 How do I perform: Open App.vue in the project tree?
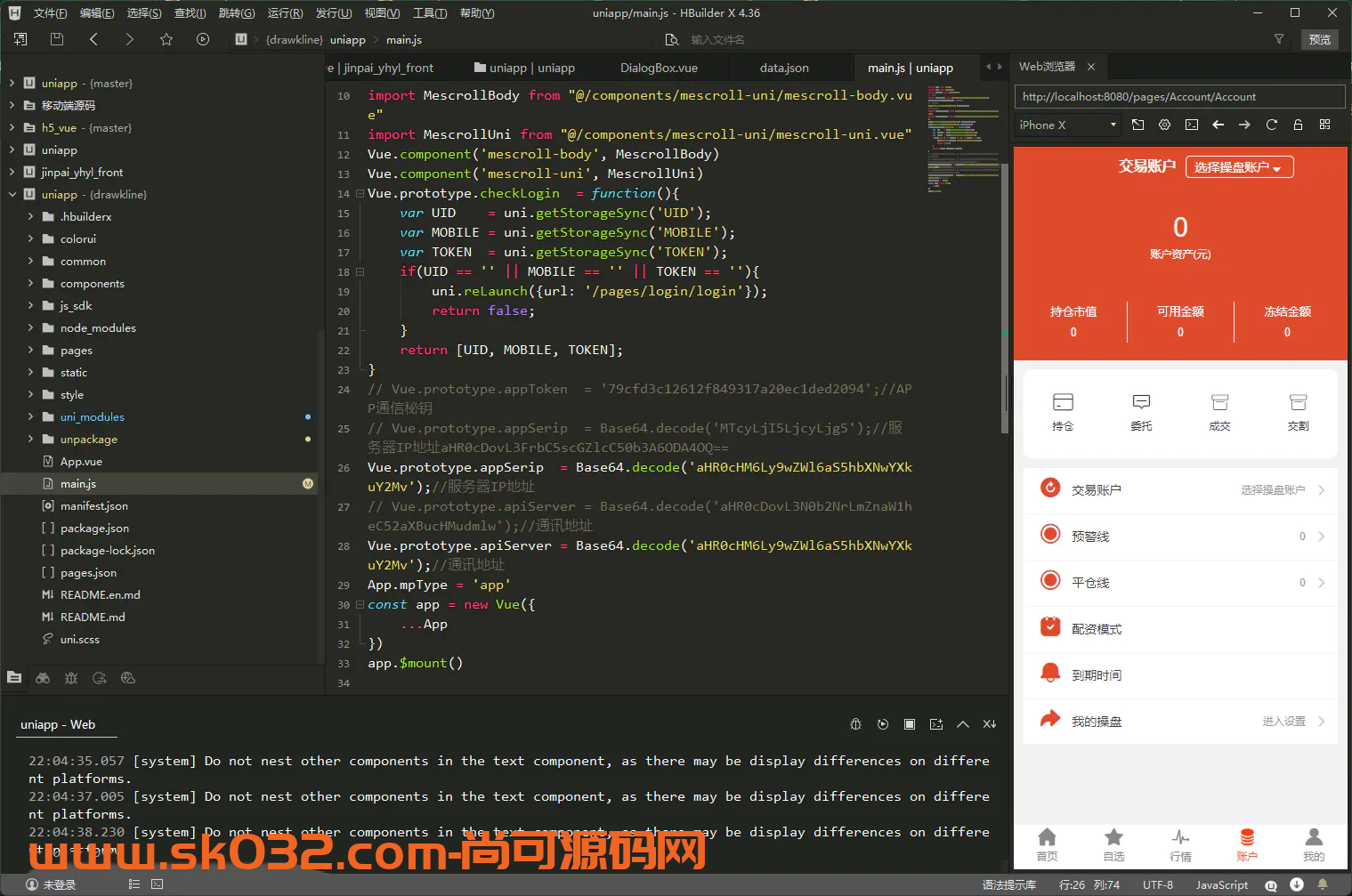[x=81, y=461]
